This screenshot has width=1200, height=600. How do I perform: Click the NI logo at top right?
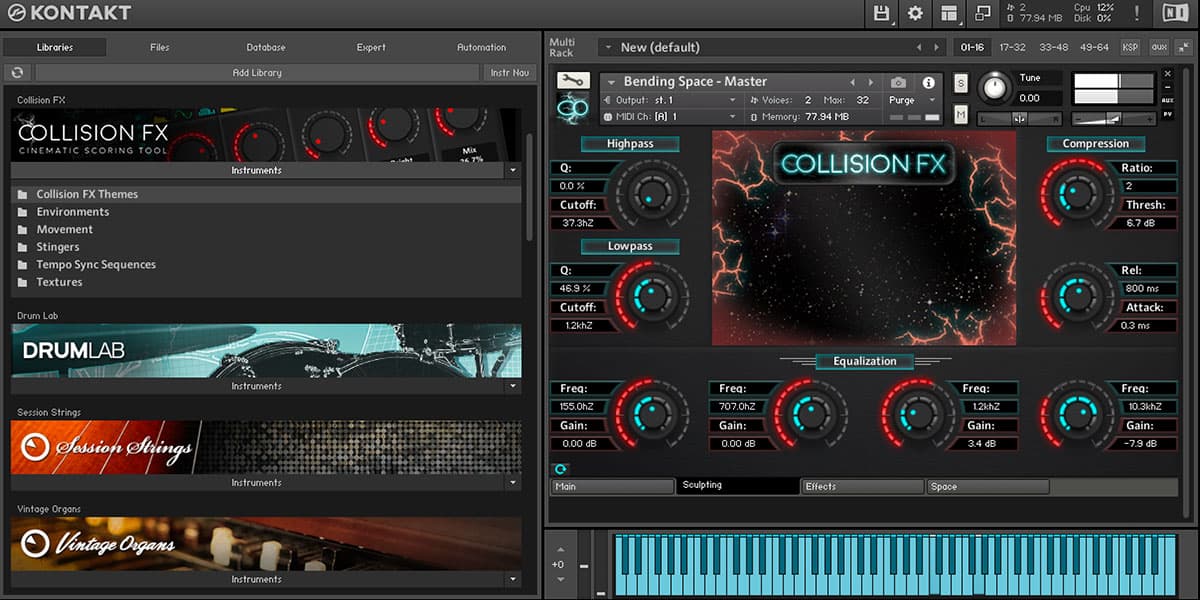point(1177,13)
